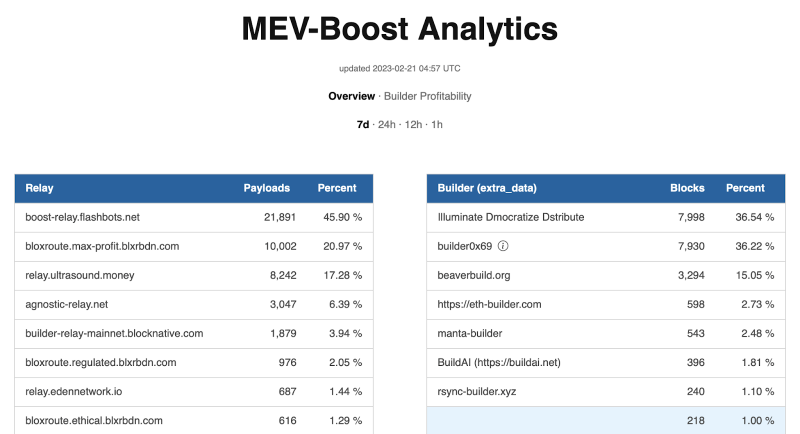Select the 12h time range
The image size is (800, 434).
(414, 124)
